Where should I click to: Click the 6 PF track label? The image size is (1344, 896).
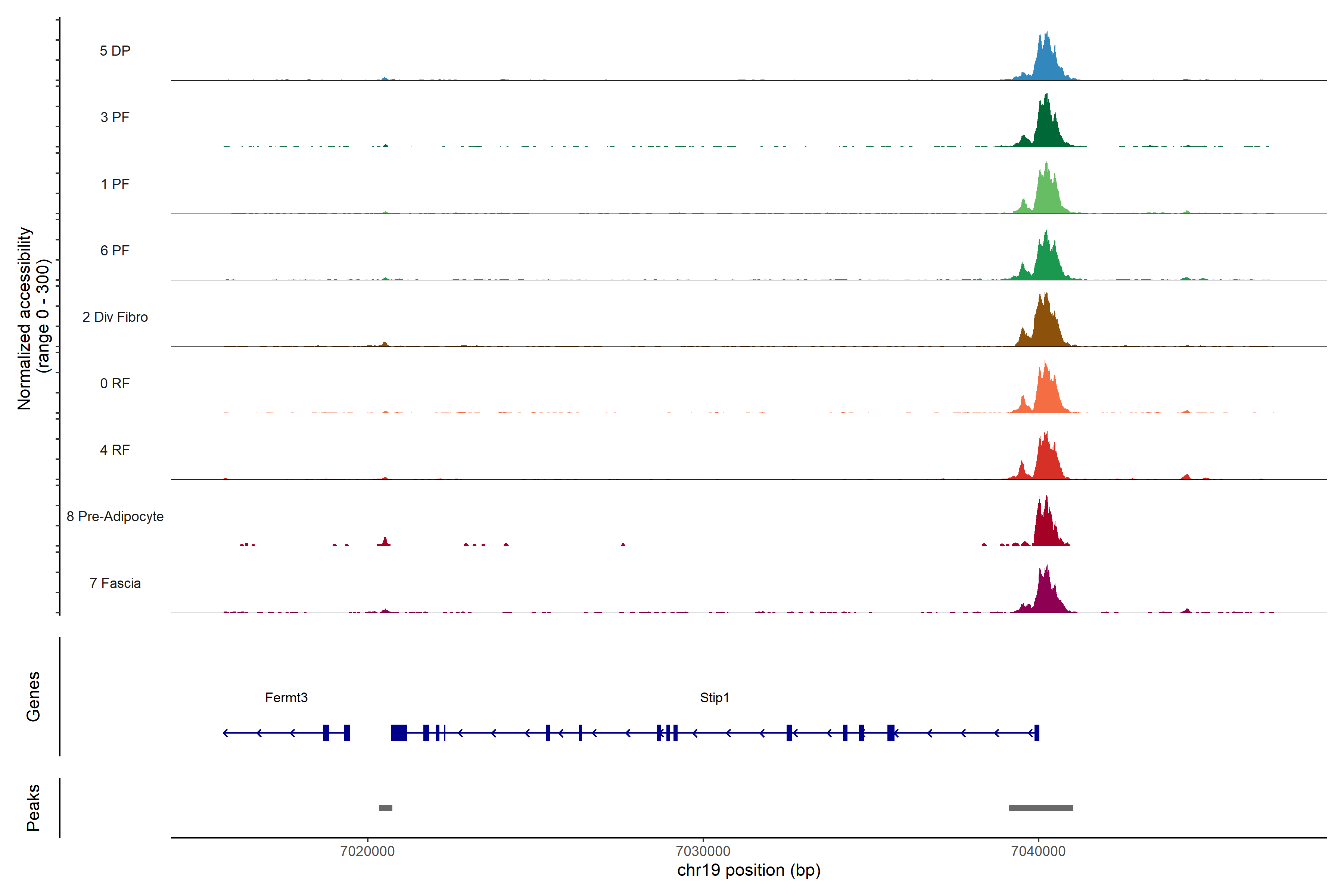point(115,250)
